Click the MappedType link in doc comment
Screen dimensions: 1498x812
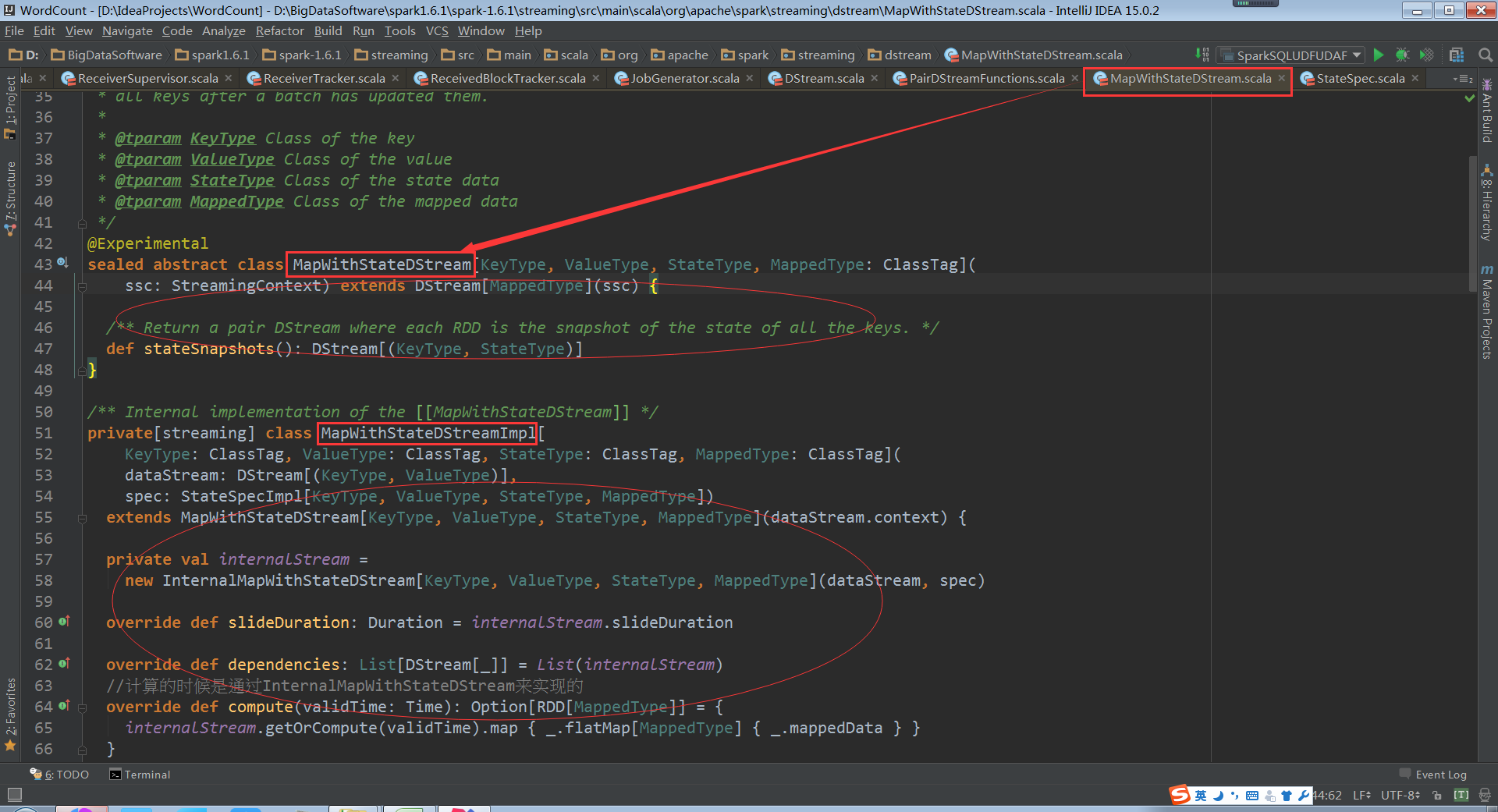237,201
